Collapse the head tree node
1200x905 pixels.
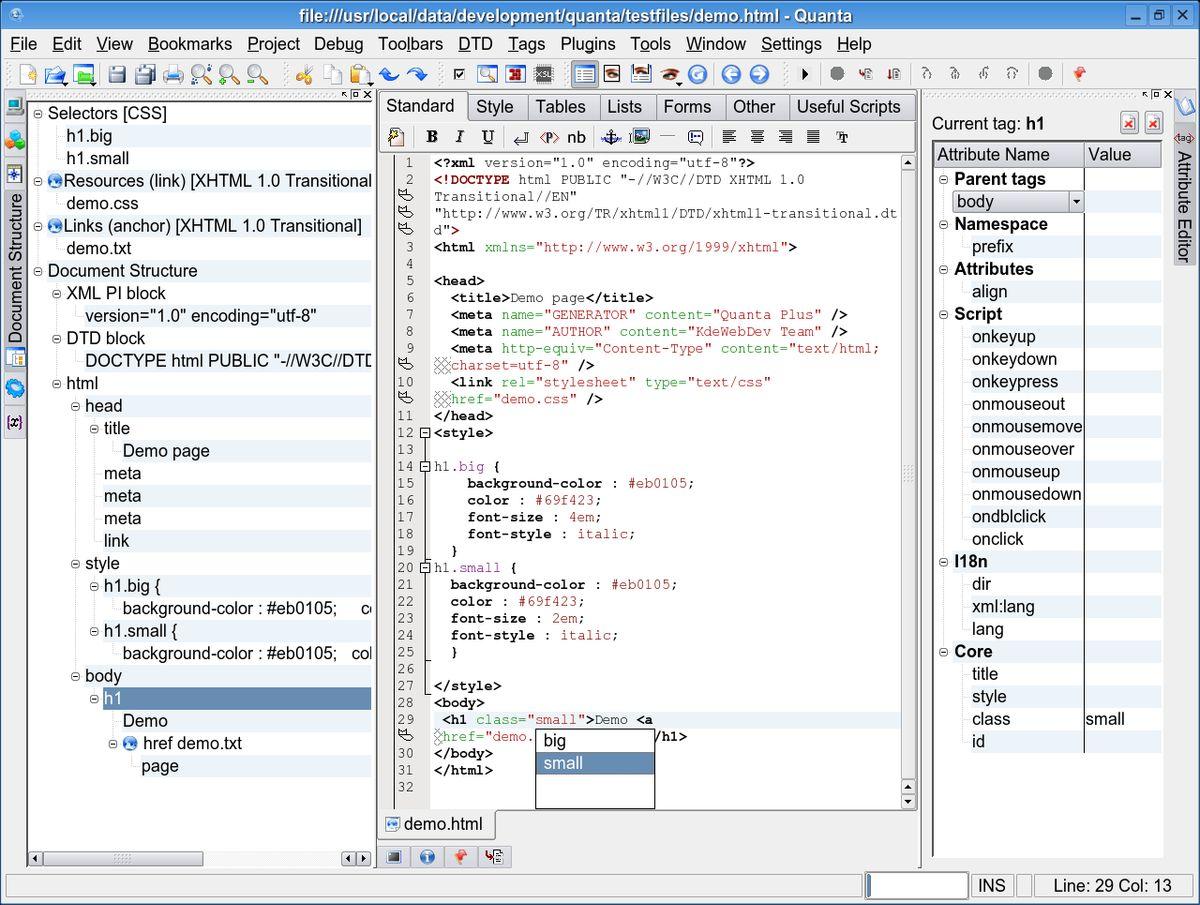click(x=76, y=406)
